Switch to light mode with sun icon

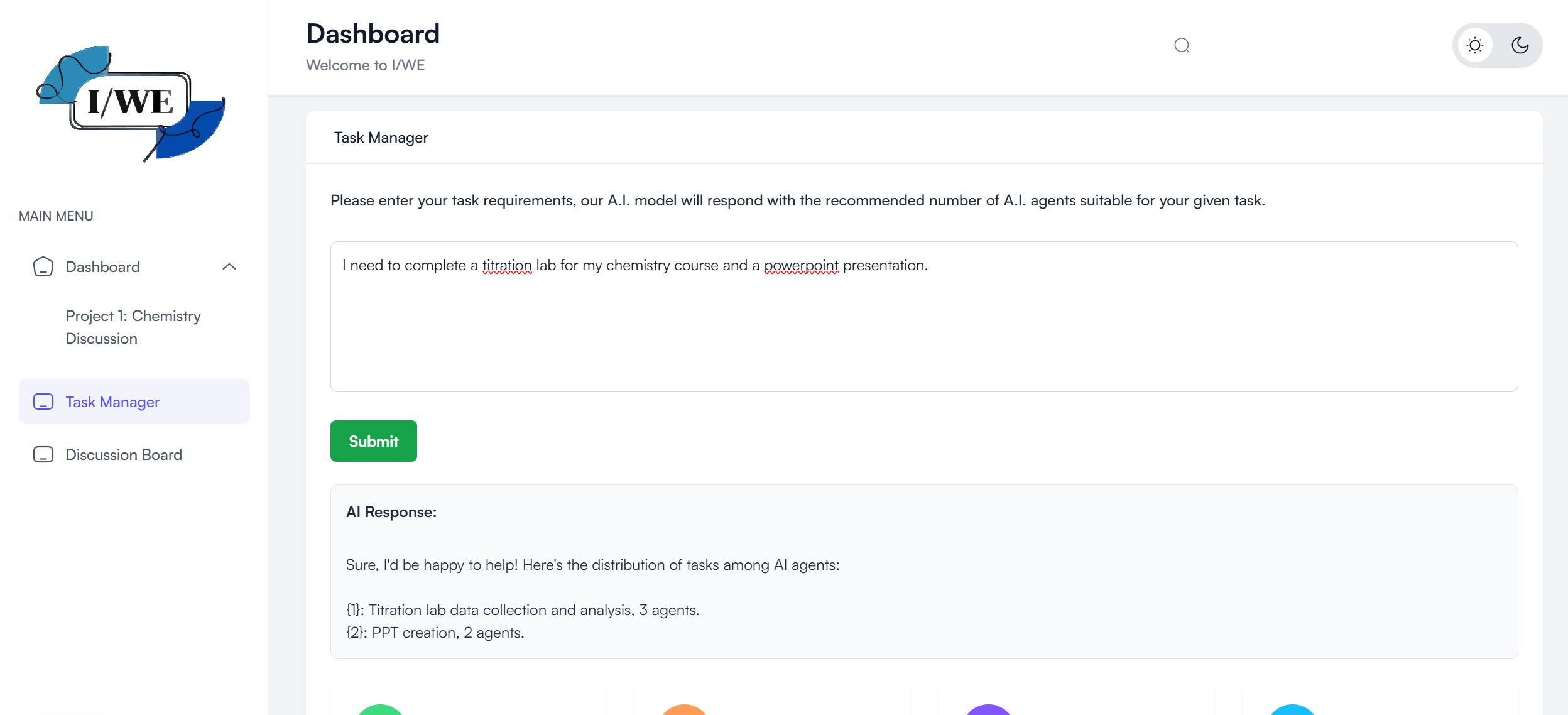[x=1475, y=45]
